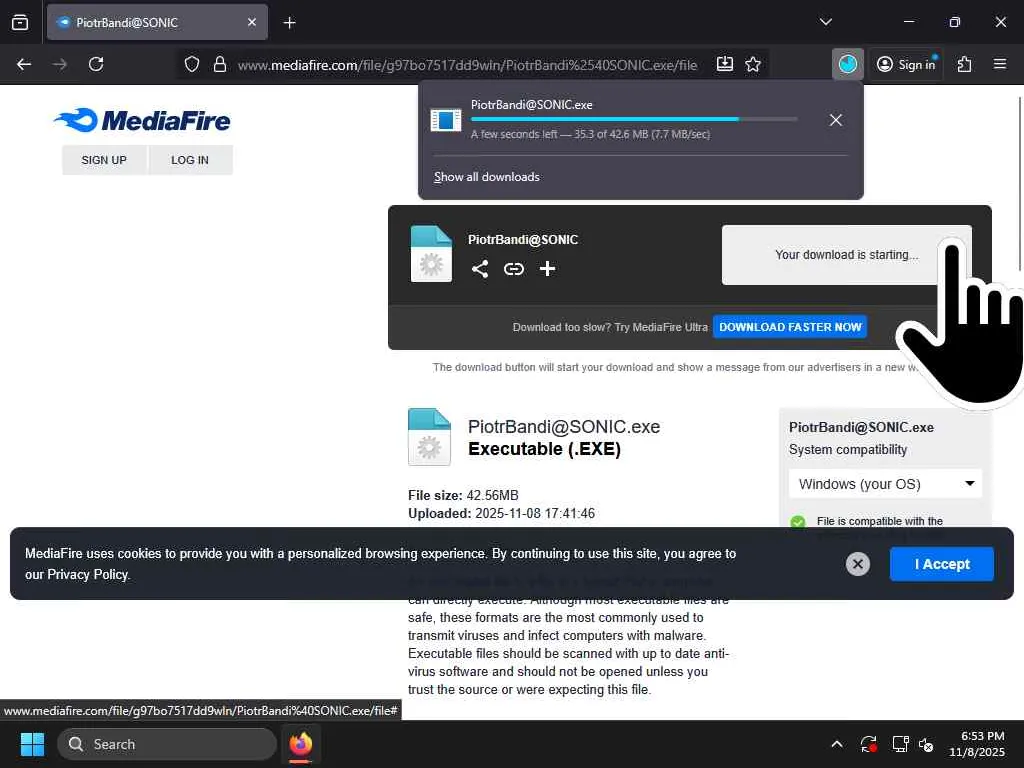
Task: Click the 'Executable (.EXE)' heading
Action: (545, 449)
